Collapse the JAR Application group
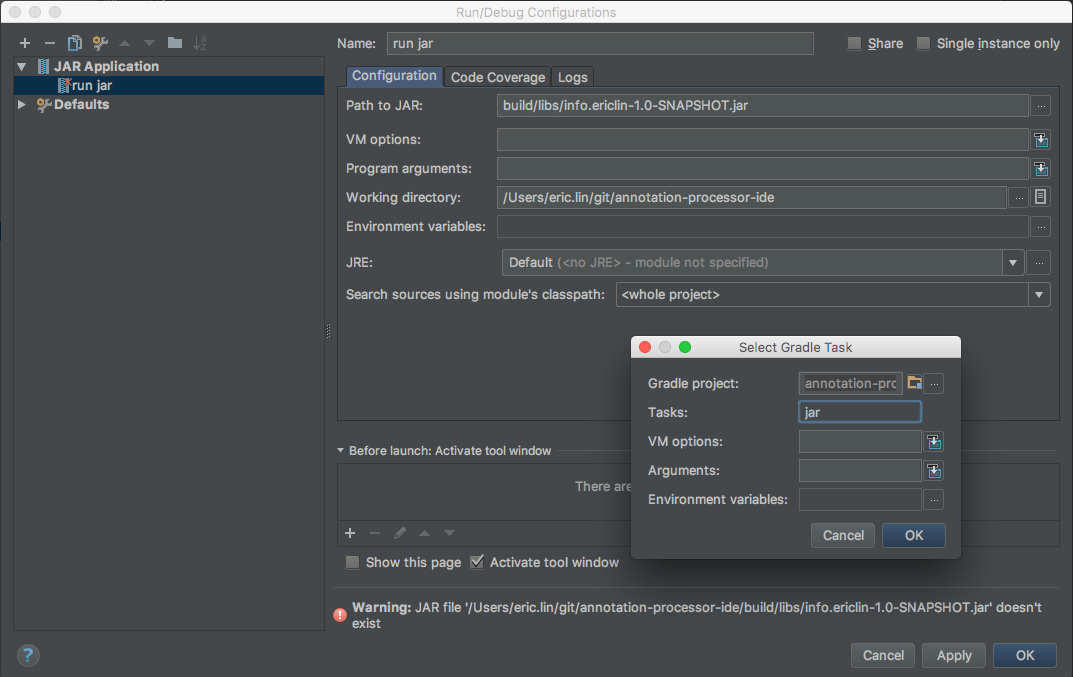1073x677 pixels. (22, 66)
